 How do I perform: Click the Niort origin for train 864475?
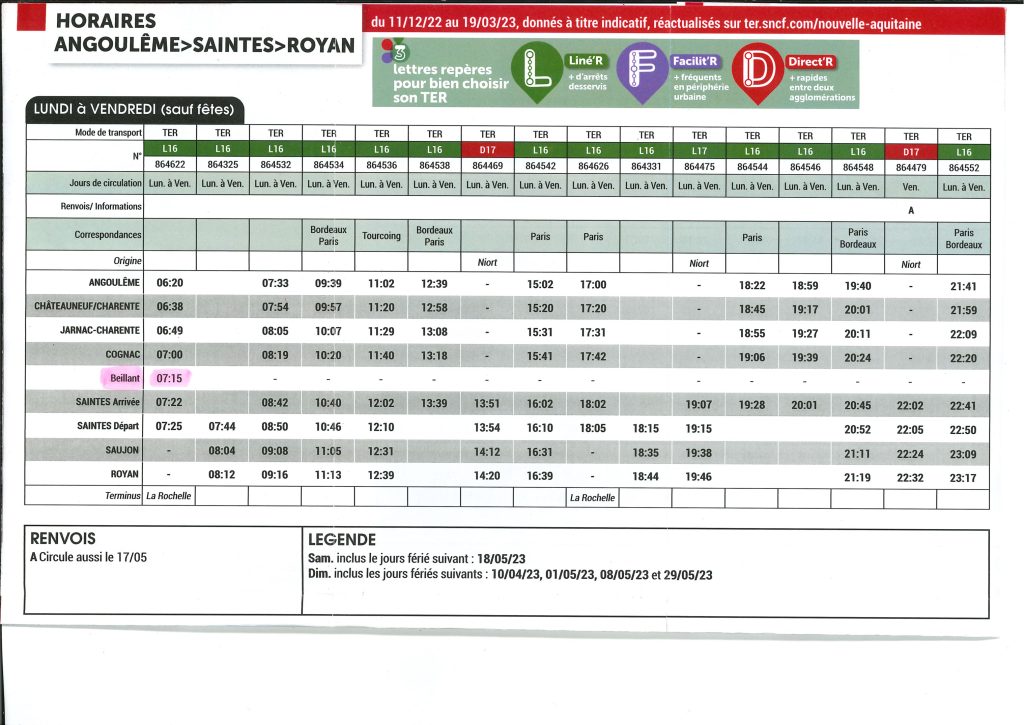pos(699,263)
